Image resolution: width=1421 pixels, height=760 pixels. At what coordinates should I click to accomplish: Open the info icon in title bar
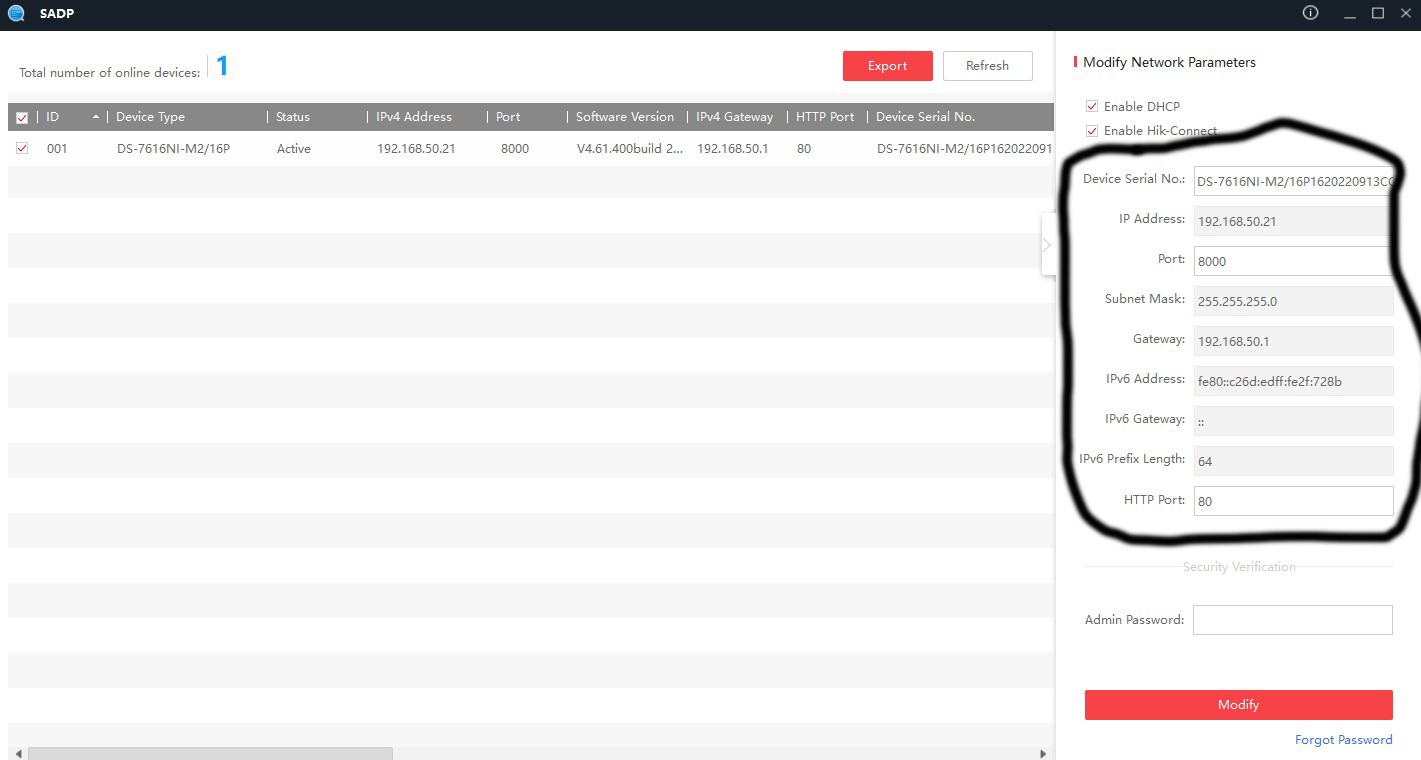tap(1310, 13)
